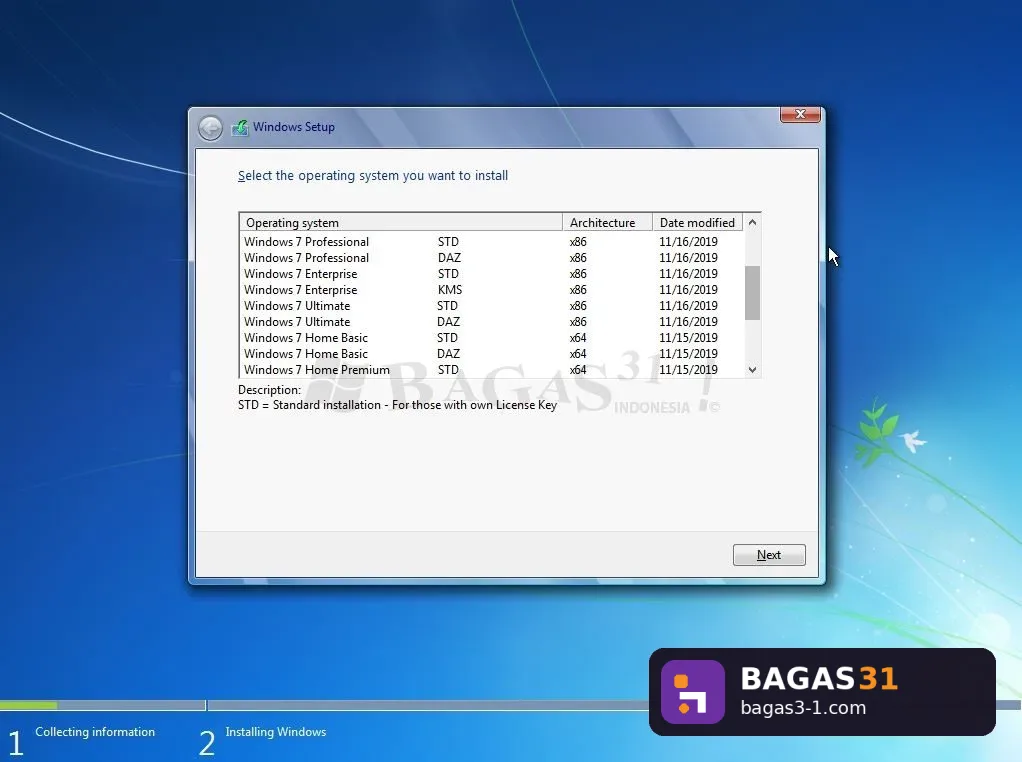Sort by the Operating system column header
This screenshot has height=762, width=1022.
401,222
